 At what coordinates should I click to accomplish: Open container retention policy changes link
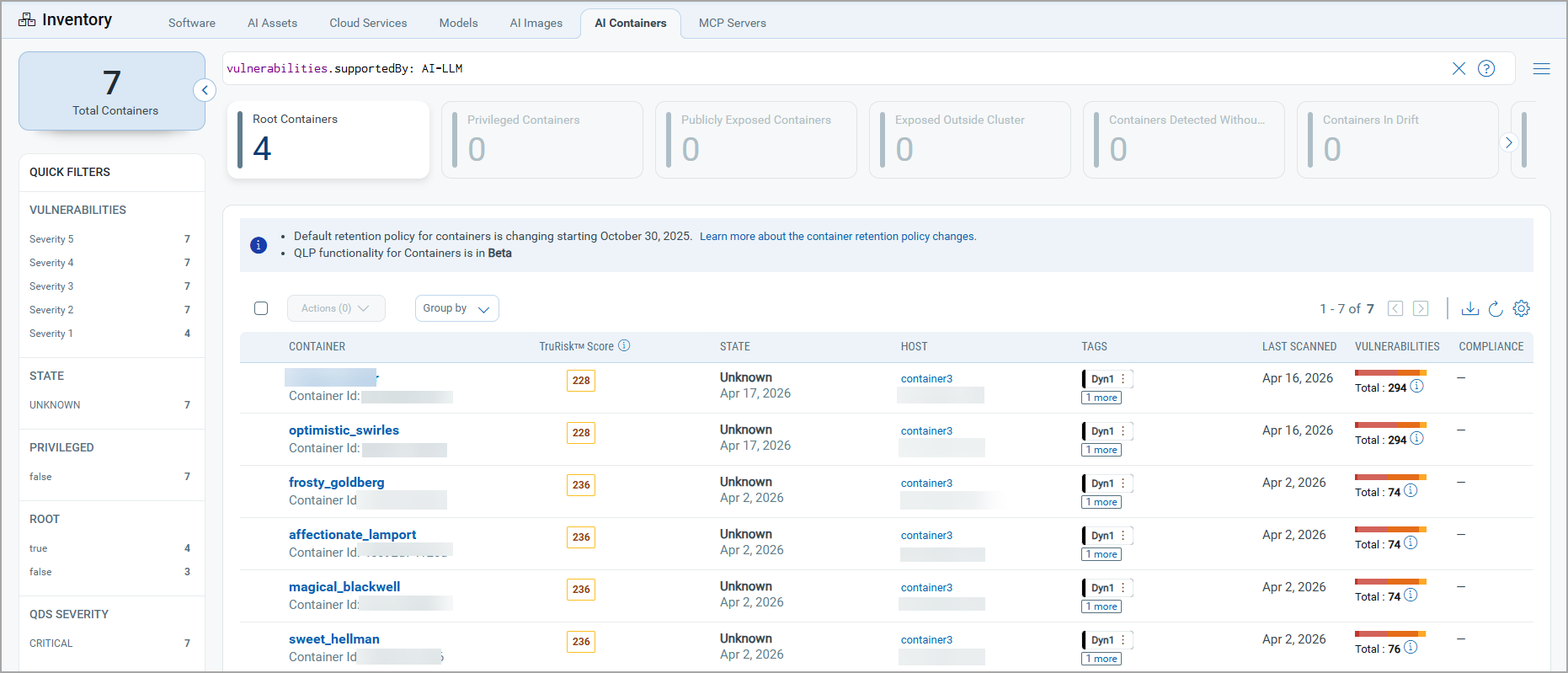coord(838,237)
